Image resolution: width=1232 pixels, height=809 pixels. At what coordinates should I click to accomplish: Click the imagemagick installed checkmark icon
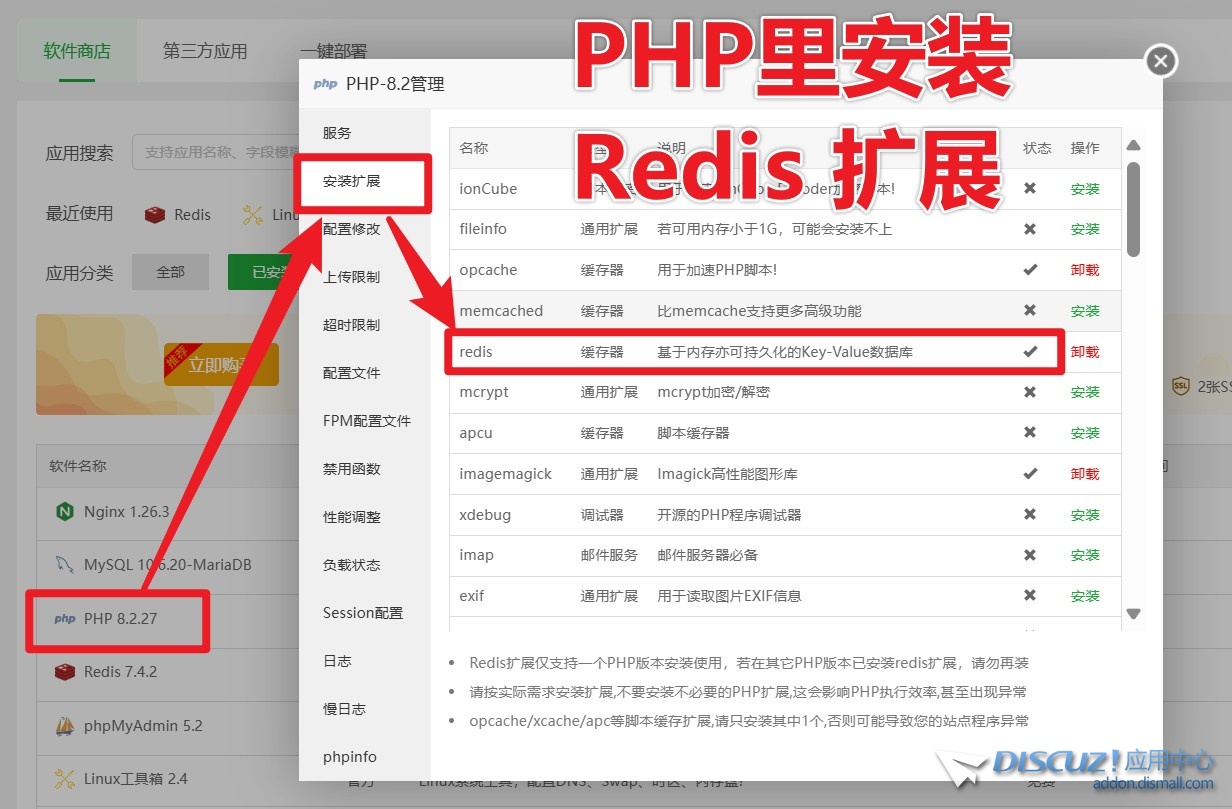coord(1030,474)
